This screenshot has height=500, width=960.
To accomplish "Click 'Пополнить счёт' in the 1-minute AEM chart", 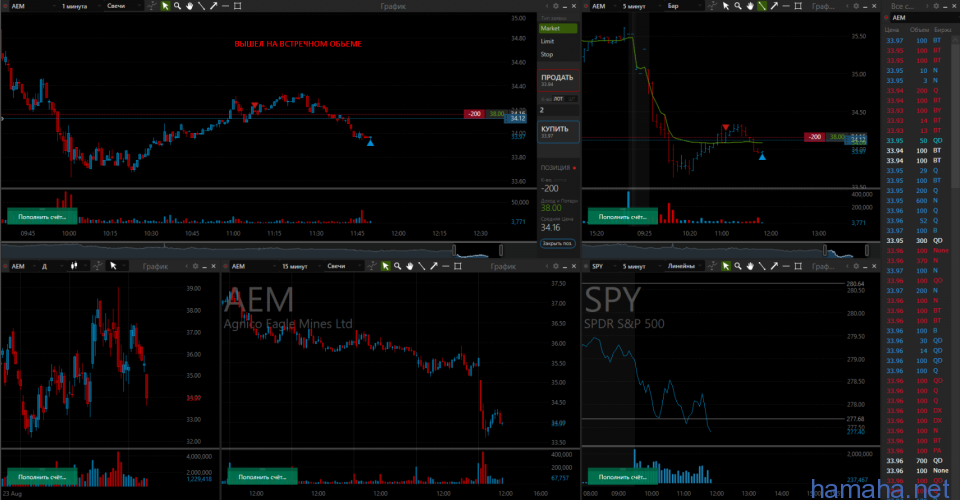I will coord(42,217).
